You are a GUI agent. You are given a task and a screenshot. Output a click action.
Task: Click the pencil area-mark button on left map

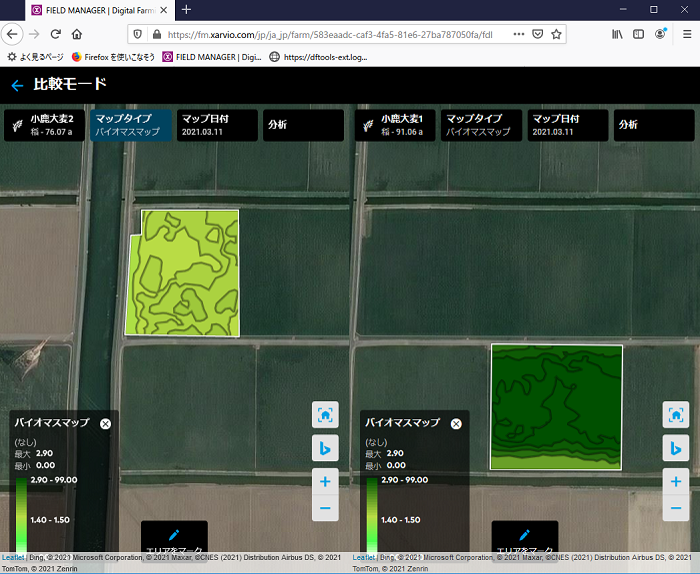(x=174, y=537)
